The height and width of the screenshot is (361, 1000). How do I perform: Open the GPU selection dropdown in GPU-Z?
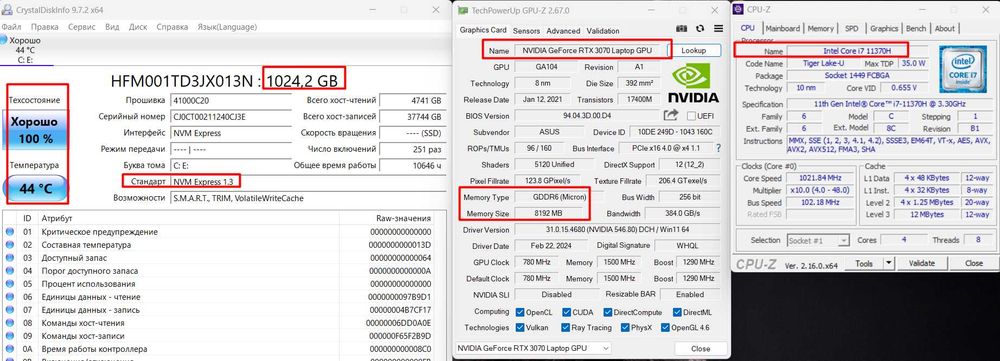tap(533, 348)
